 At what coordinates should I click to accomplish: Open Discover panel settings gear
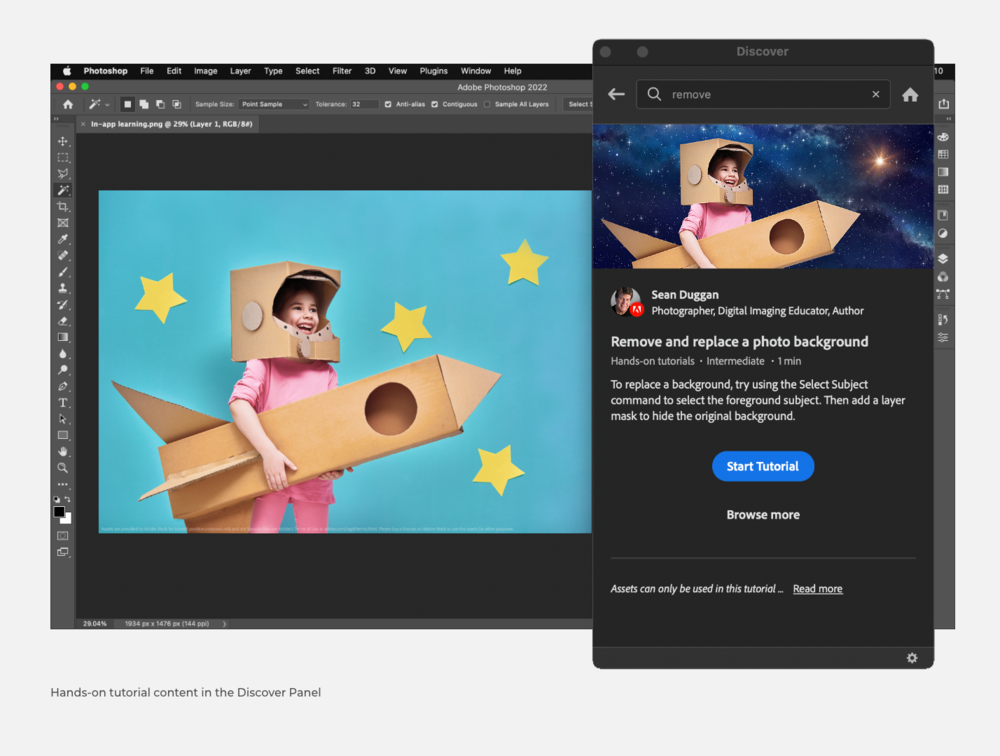(912, 657)
